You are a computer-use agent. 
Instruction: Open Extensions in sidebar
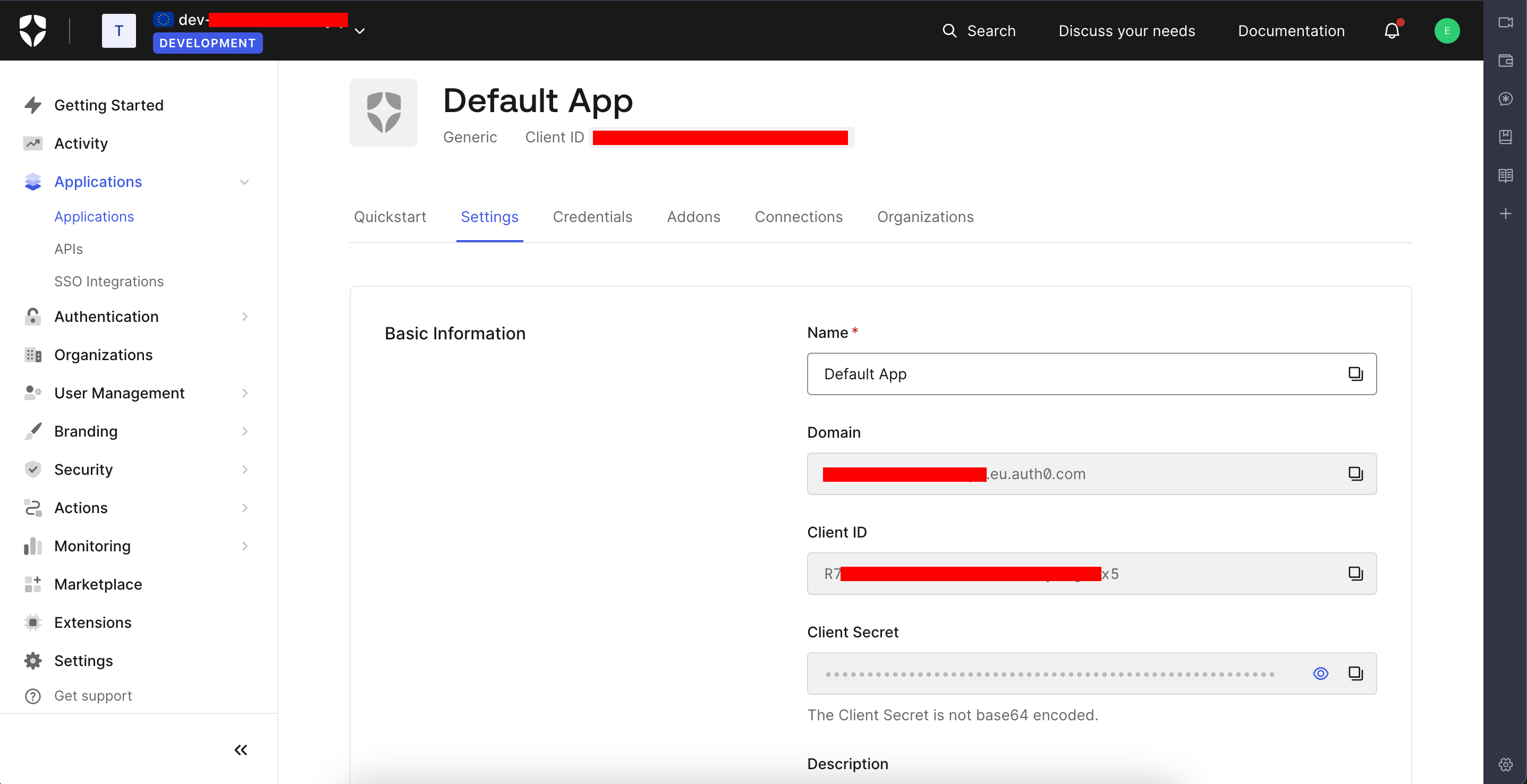coord(92,622)
